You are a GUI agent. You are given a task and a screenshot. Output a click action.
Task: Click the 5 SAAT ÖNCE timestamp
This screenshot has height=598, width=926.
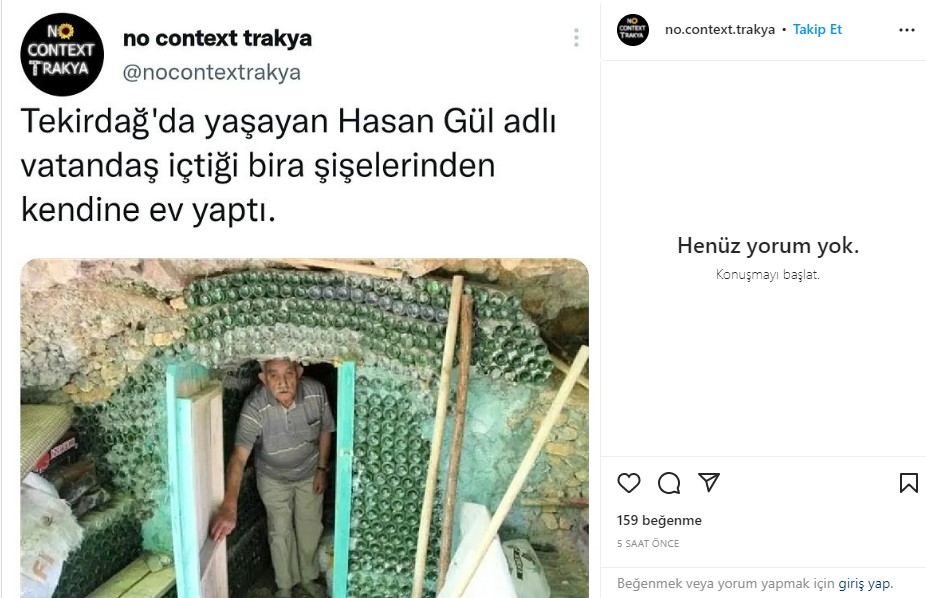(648, 543)
